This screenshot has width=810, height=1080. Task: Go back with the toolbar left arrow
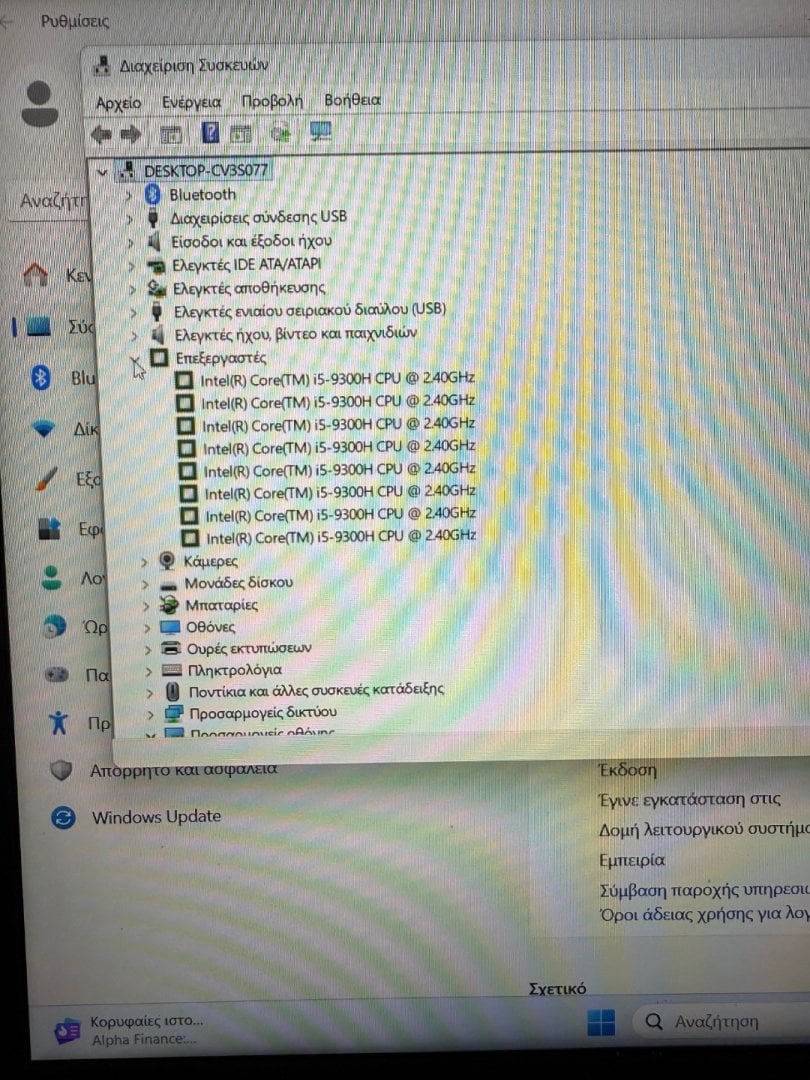(x=101, y=134)
